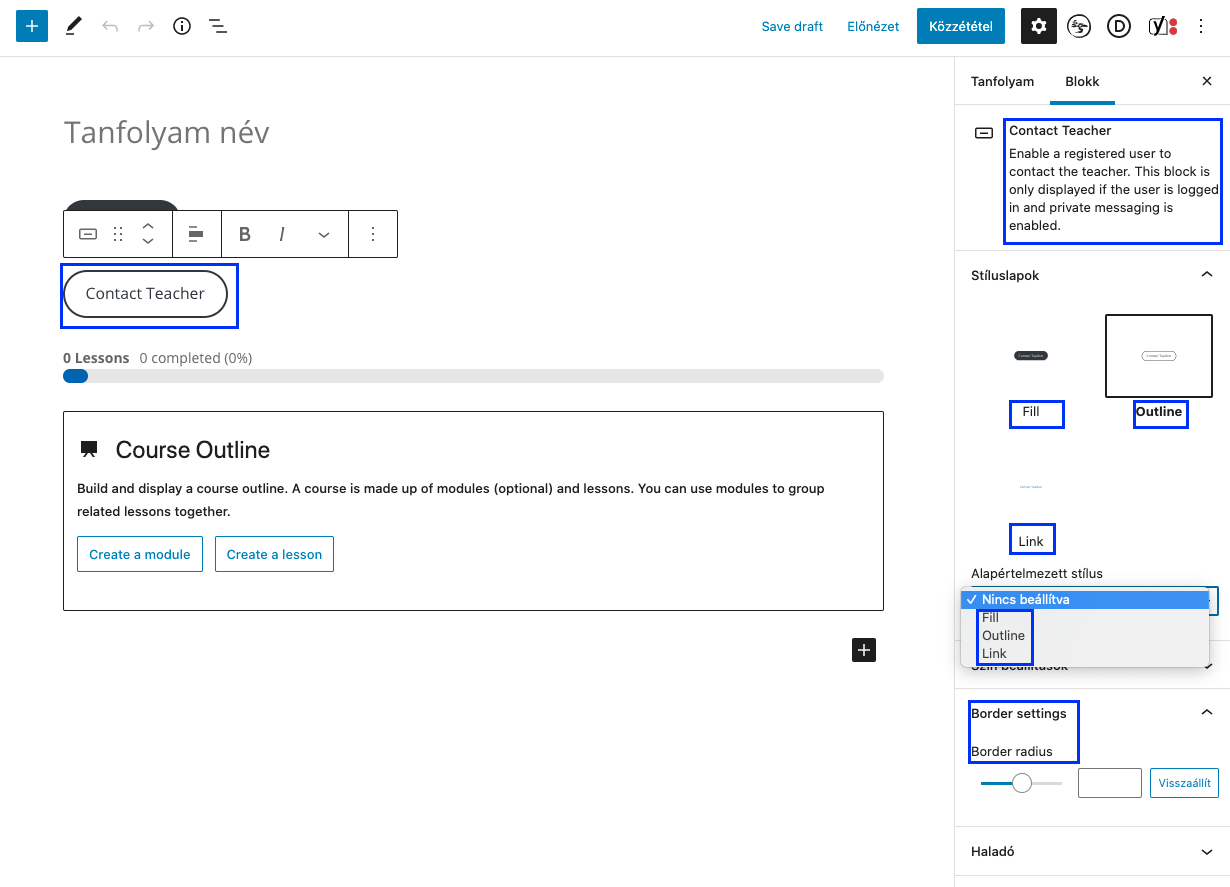Viewport: 1230px width, 887px height.
Task: Select the Outline block style
Action: pyautogui.click(x=1158, y=355)
